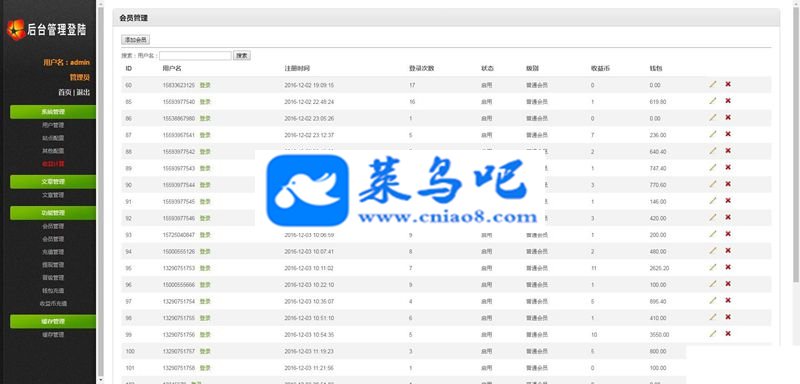Image resolution: width=800 pixels, height=384 pixels.
Task: Remove member ID 92 with the red X
Action: pos(728,217)
